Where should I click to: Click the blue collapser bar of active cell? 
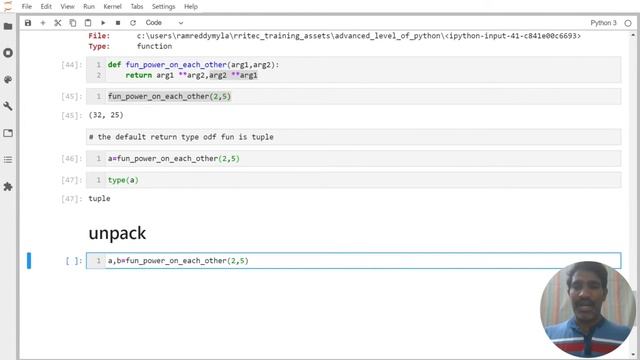click(x=29, y=261)
